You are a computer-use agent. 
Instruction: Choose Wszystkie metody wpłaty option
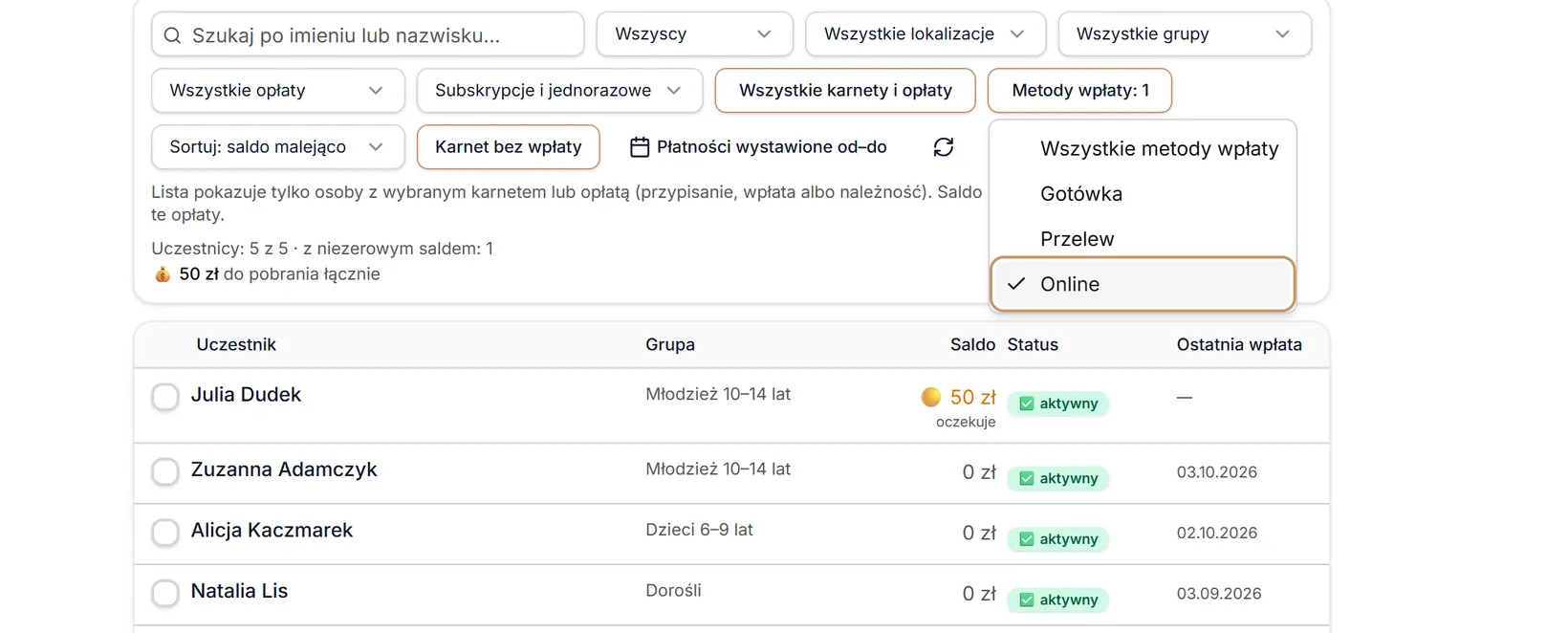[x=1143, y=149]
